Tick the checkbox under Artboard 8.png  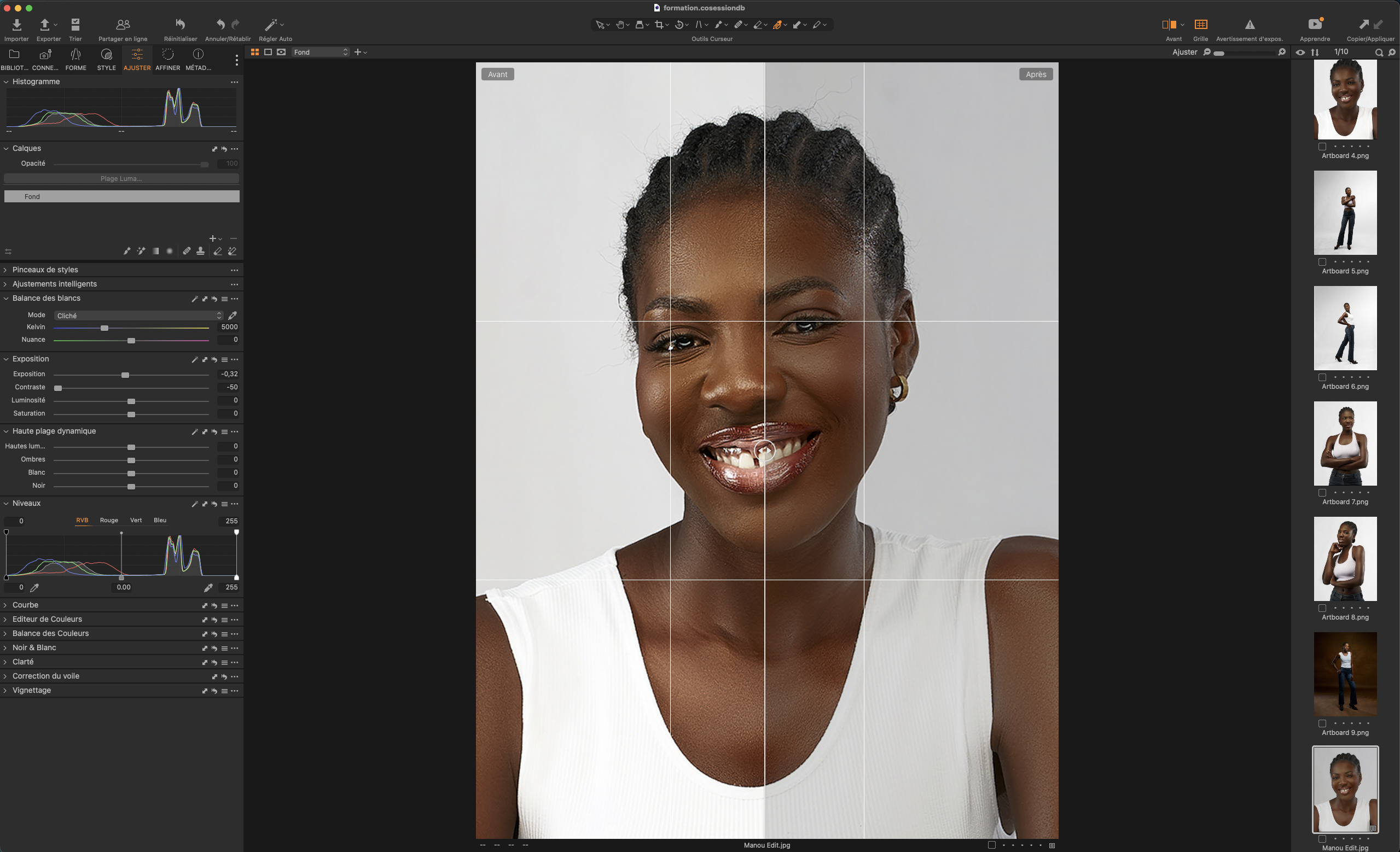tap(1322, 608)
